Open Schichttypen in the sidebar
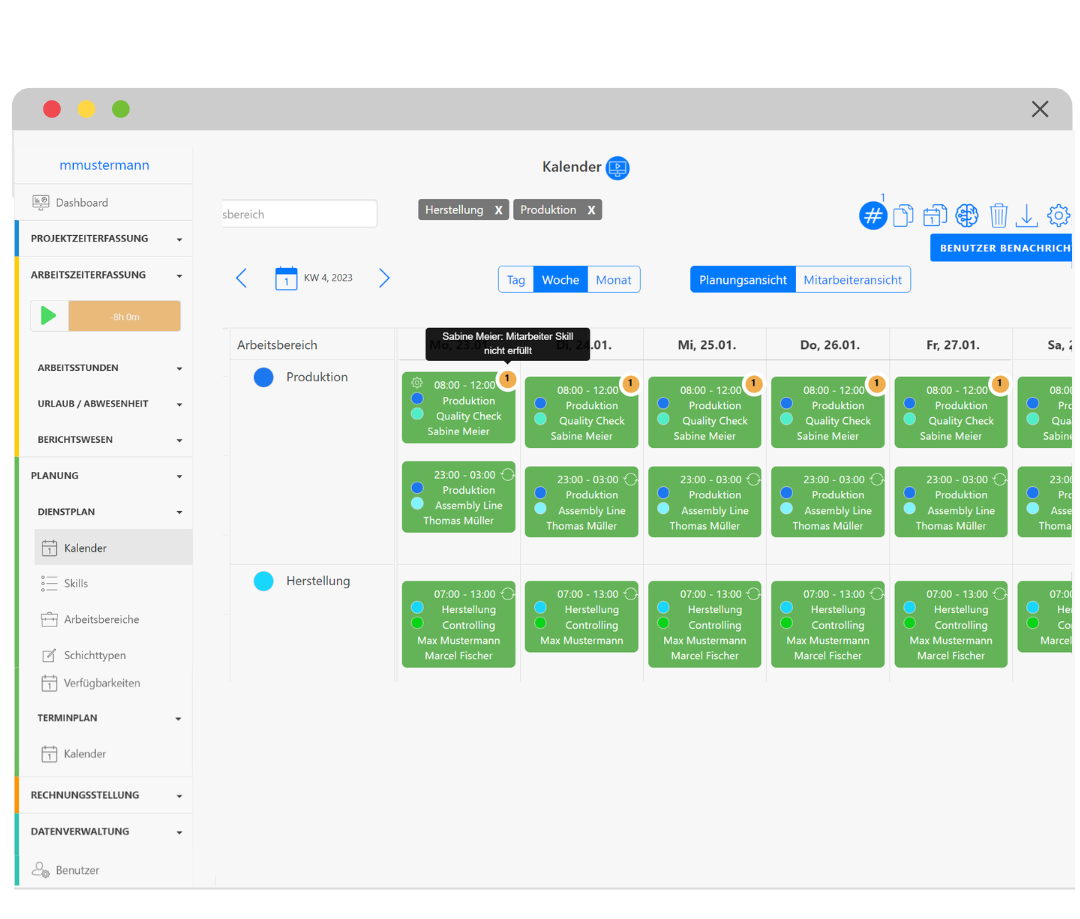 (94, 655)
